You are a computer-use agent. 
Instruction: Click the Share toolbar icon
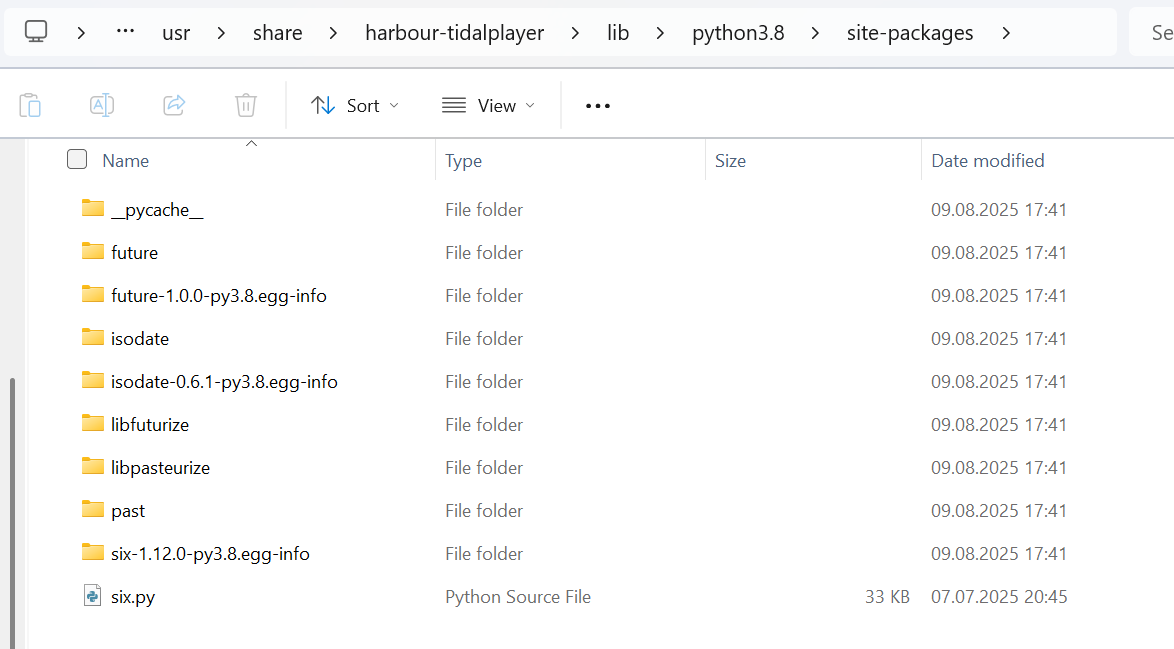pos(174,105)
